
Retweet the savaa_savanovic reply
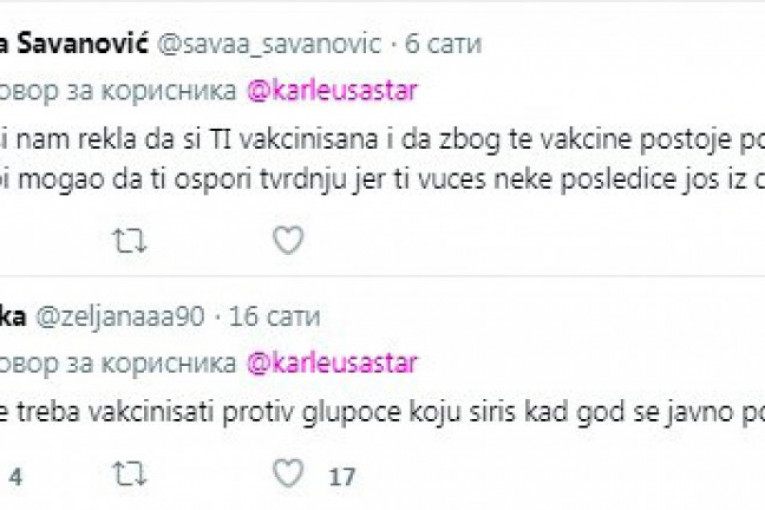(129, 241)
